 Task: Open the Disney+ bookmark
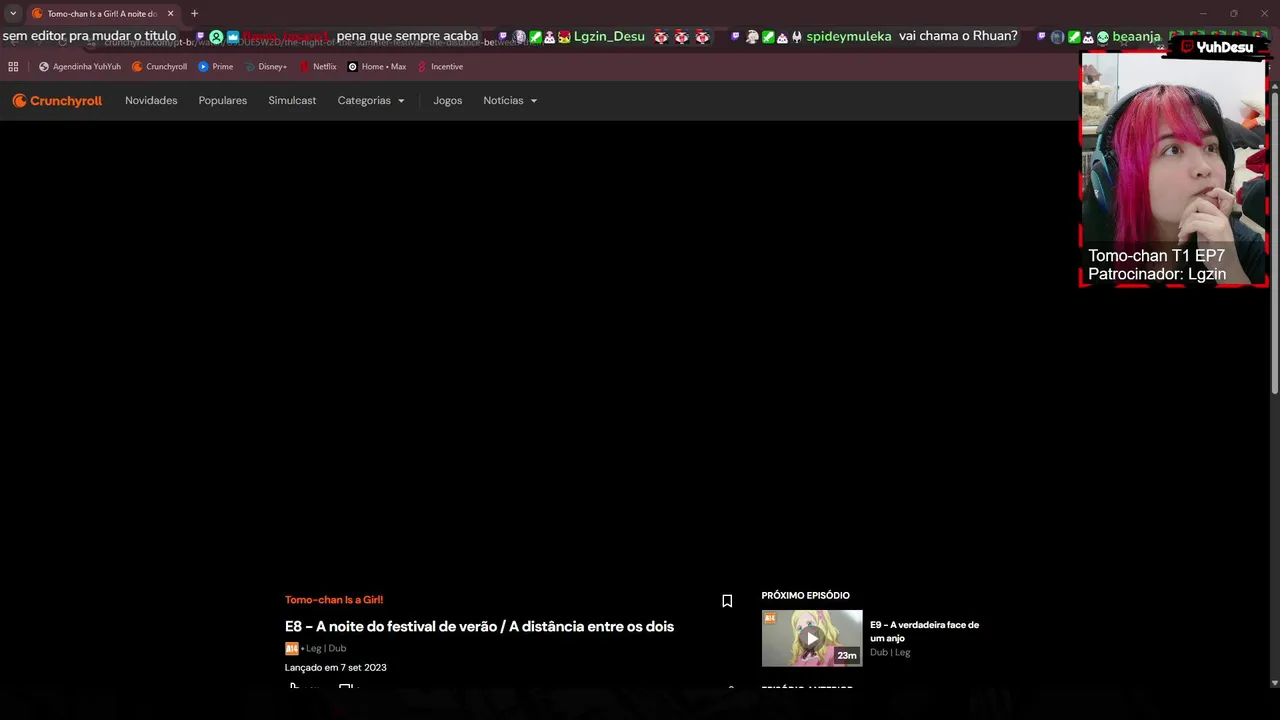(265, 67)
